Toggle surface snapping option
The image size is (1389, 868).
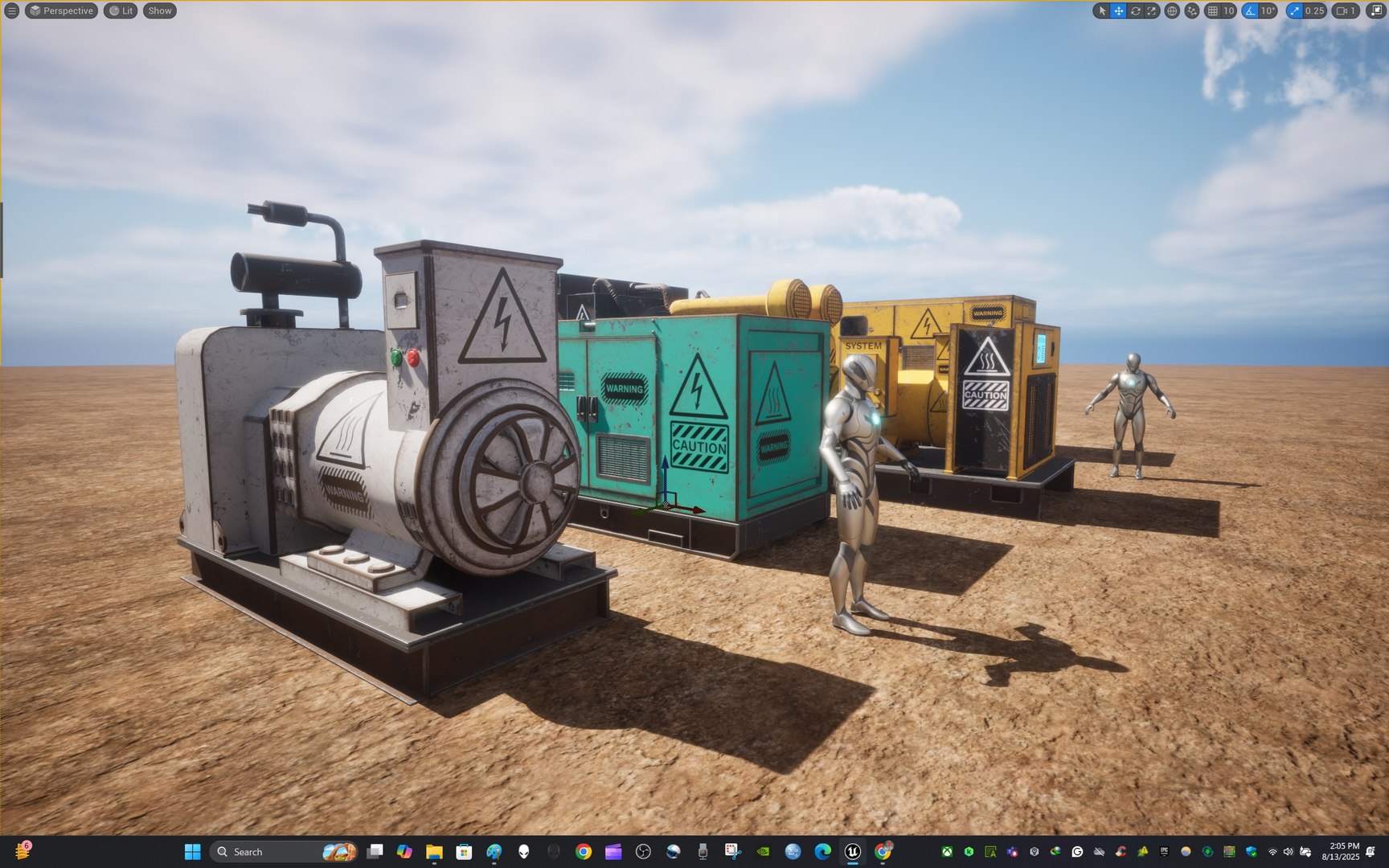coord(1192,10)
